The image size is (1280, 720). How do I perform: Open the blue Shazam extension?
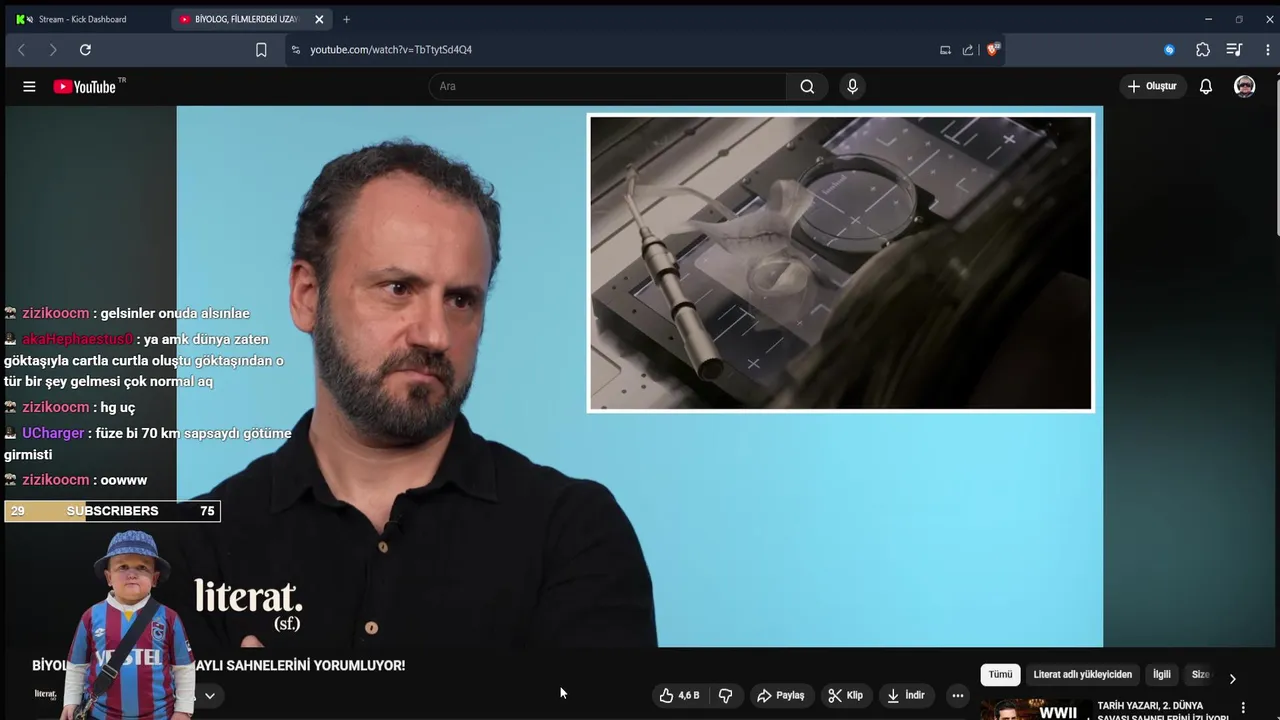(1169, 50)
